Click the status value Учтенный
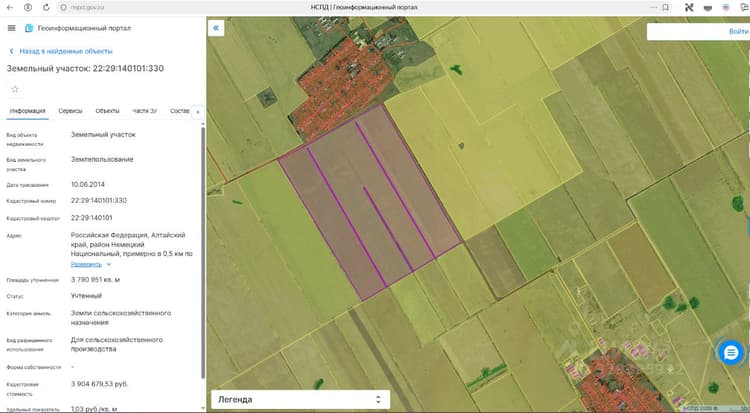The image size is (750, 413). click(86, 296)
